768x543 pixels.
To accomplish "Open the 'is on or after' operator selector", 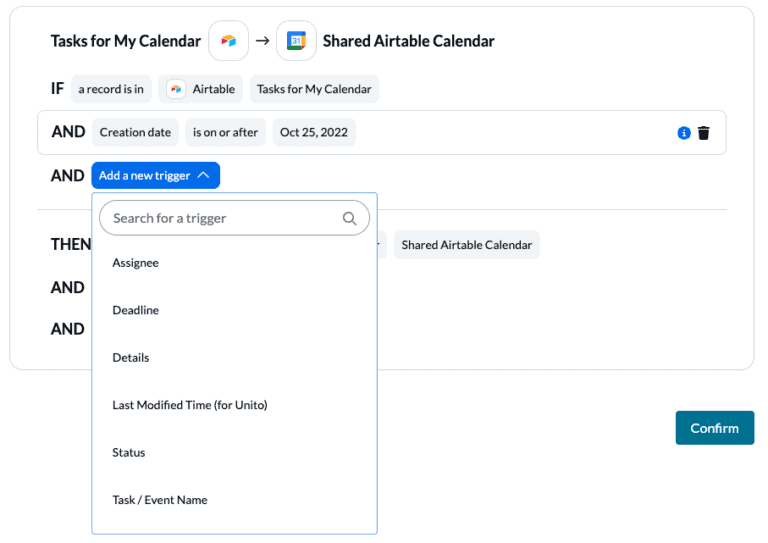I will [x=225, y=132].
